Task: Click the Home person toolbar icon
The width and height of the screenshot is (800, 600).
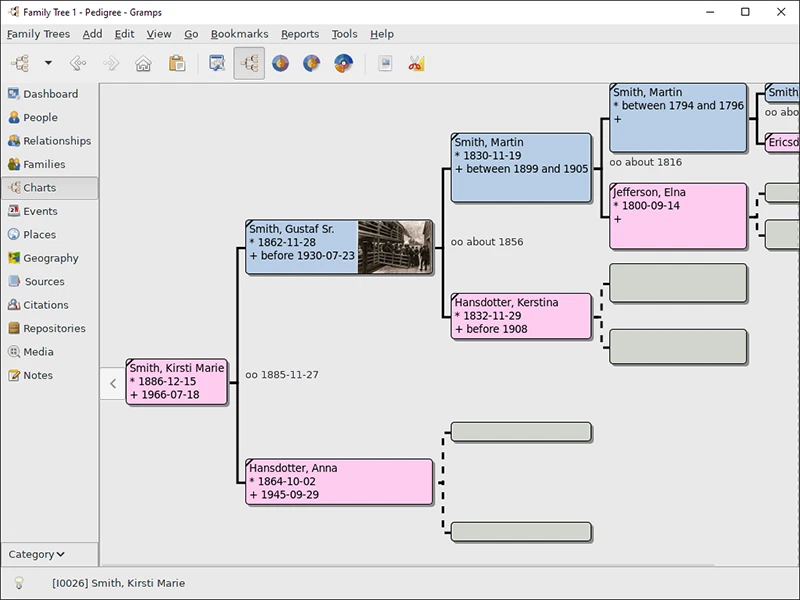Action: [x=143, y=63]
